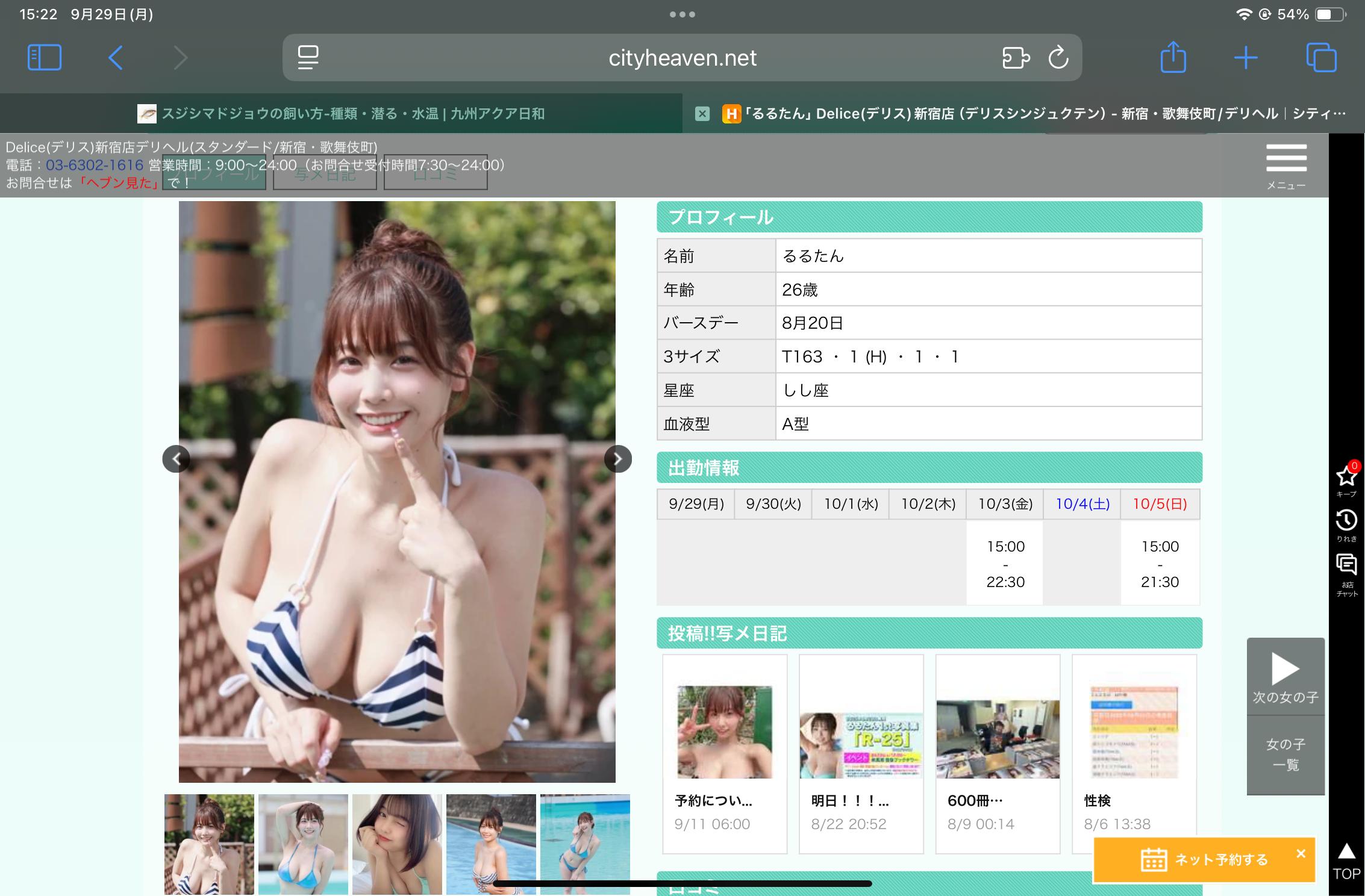Switch to the スジシマドジョウ tab

click(x=341, y=113)
